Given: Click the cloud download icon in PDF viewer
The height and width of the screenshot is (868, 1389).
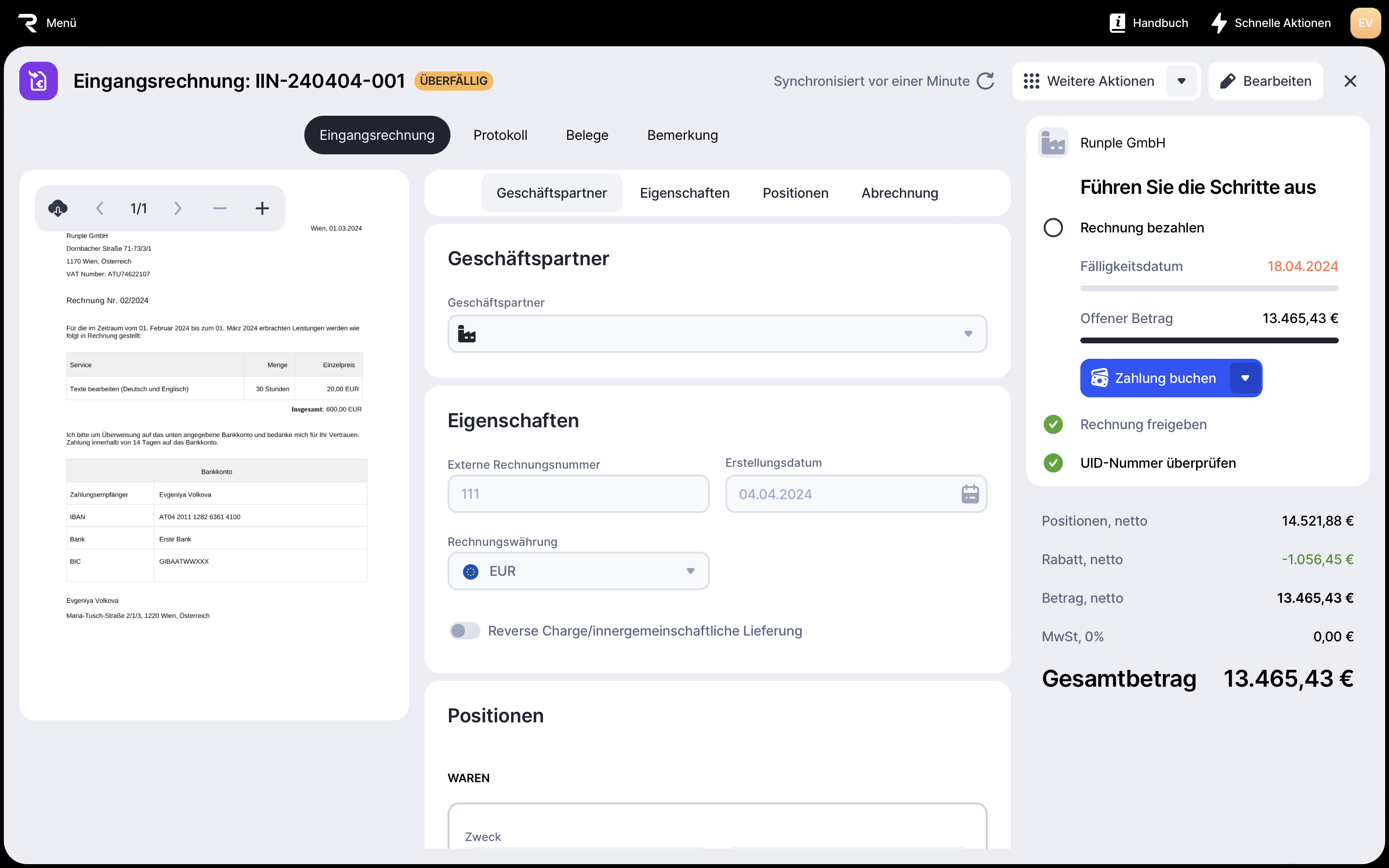Looking at the screenshot, I should point(57,208).
